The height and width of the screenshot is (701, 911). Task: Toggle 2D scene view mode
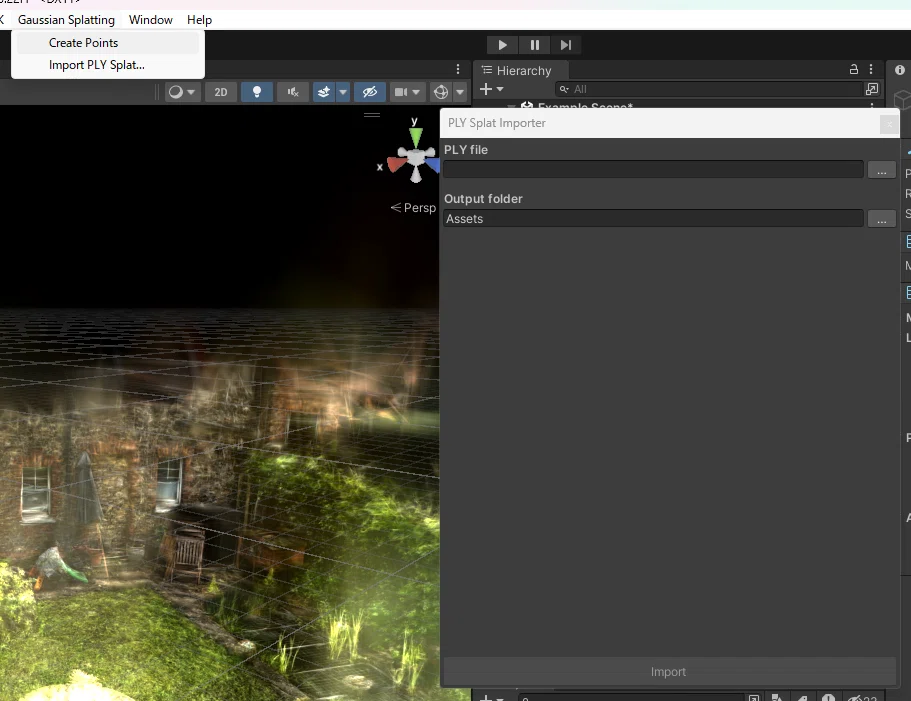221,92
